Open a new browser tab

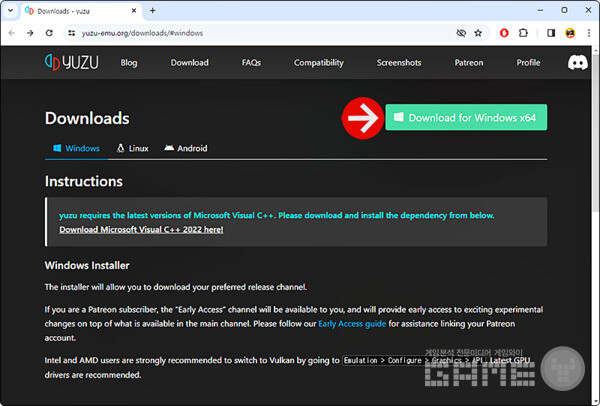click(x=153, y=10)
